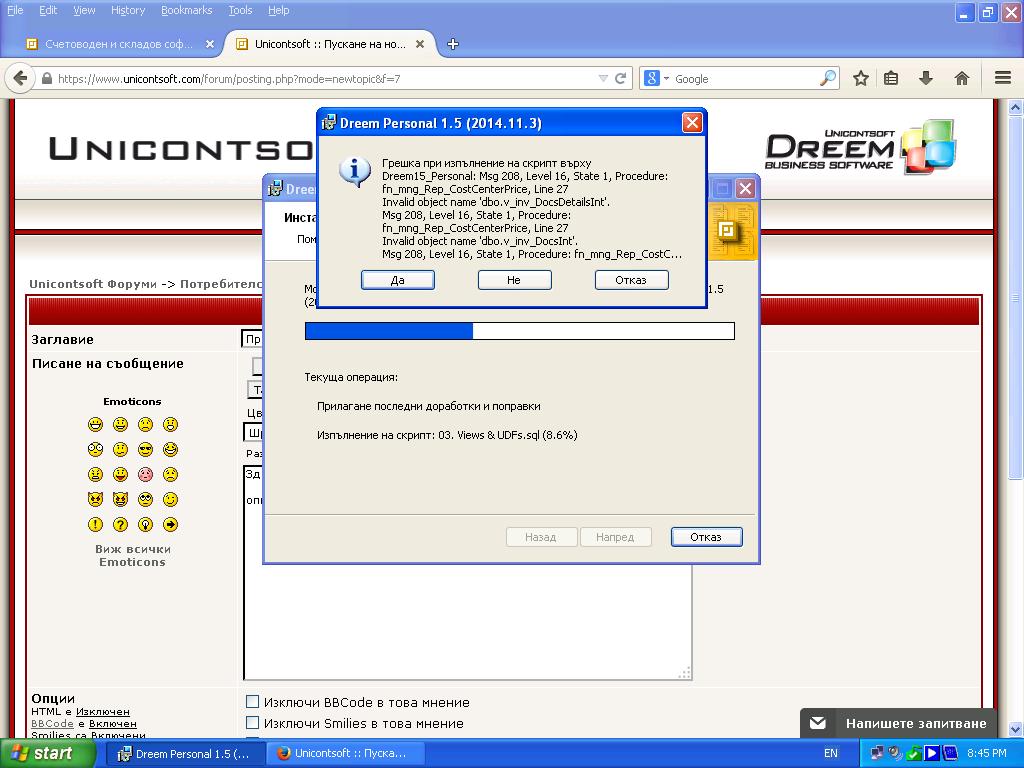Open the Edit menu
The width and height of the screenshot is (1024, 768).
tap(48, 10)
